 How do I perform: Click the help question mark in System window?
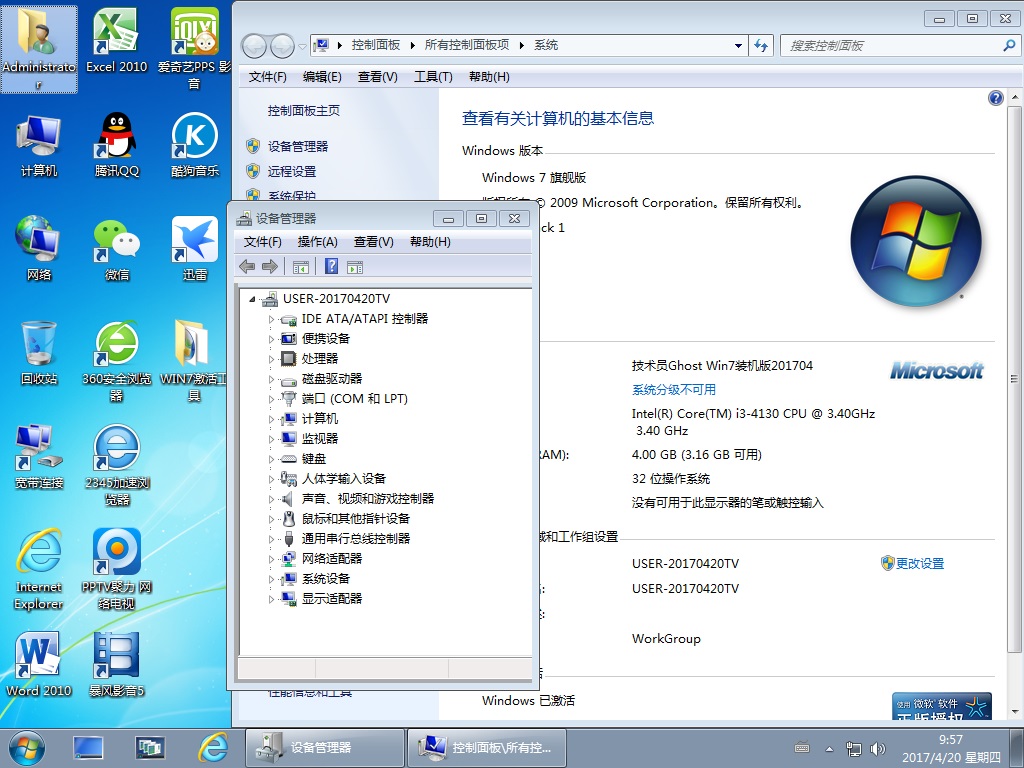(x=995, y=98)
